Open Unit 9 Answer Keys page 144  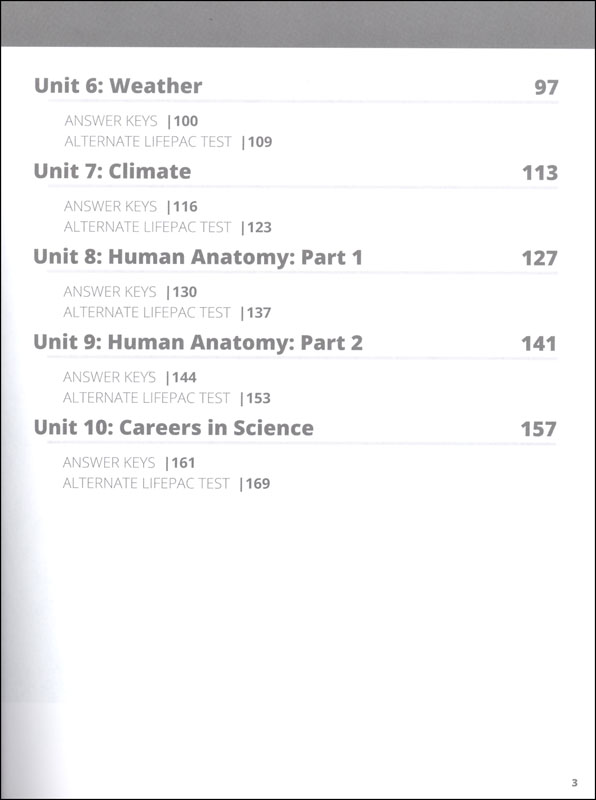(130, 378)
